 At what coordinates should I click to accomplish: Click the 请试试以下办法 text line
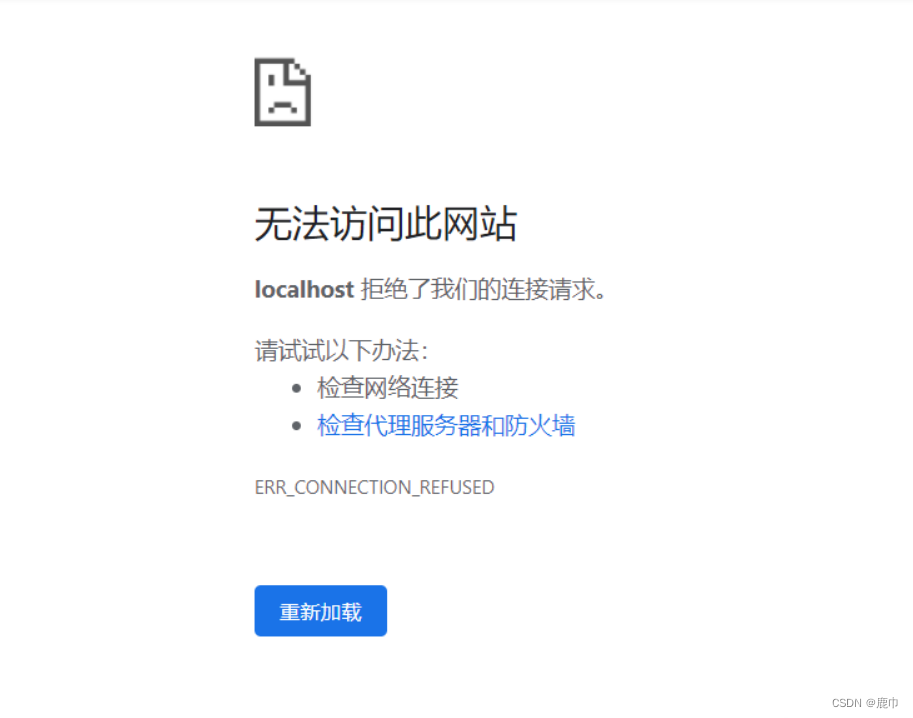(342, 351)
